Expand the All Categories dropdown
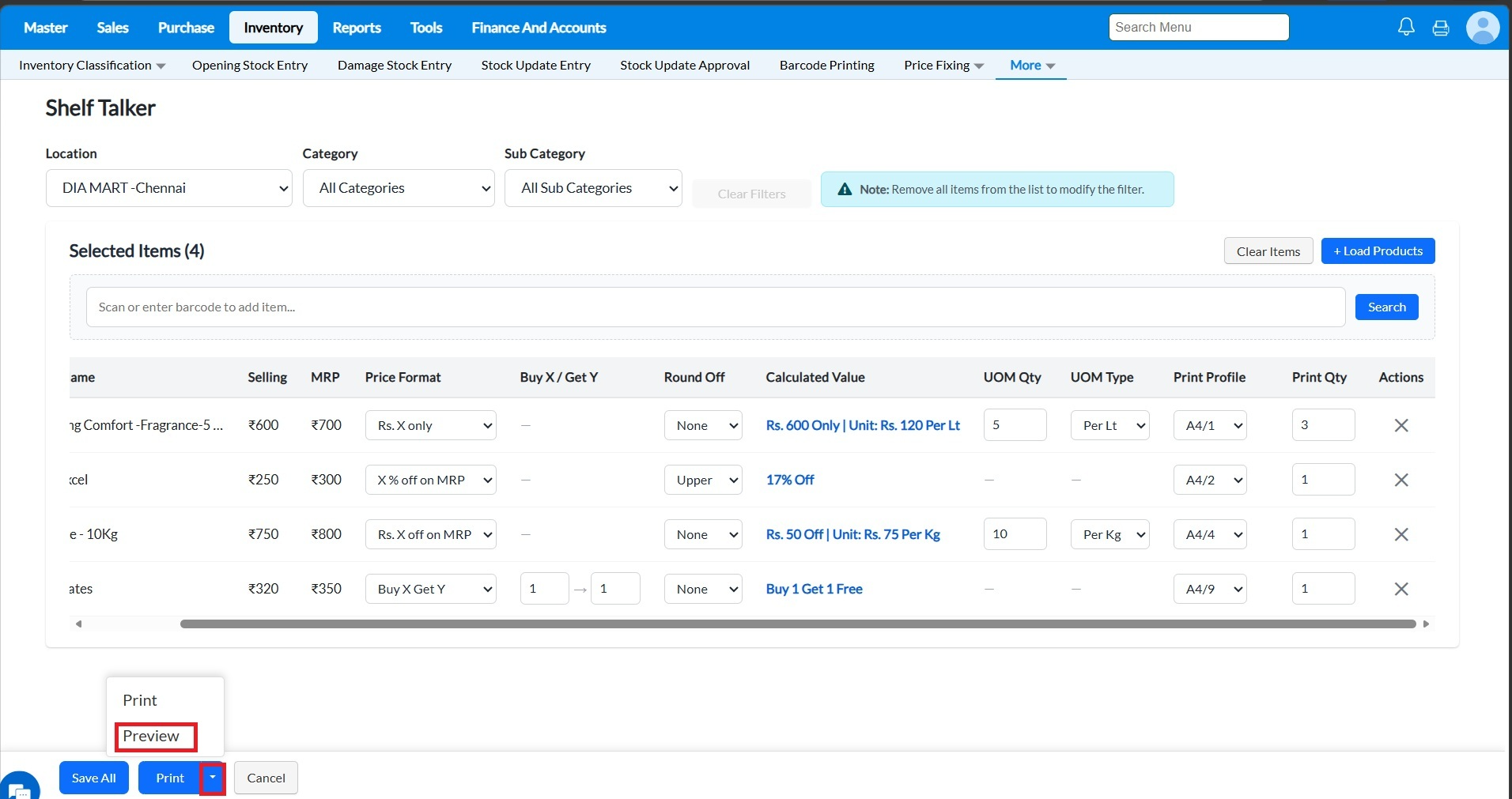1512x799 pixels. click(x=399, y=189)
